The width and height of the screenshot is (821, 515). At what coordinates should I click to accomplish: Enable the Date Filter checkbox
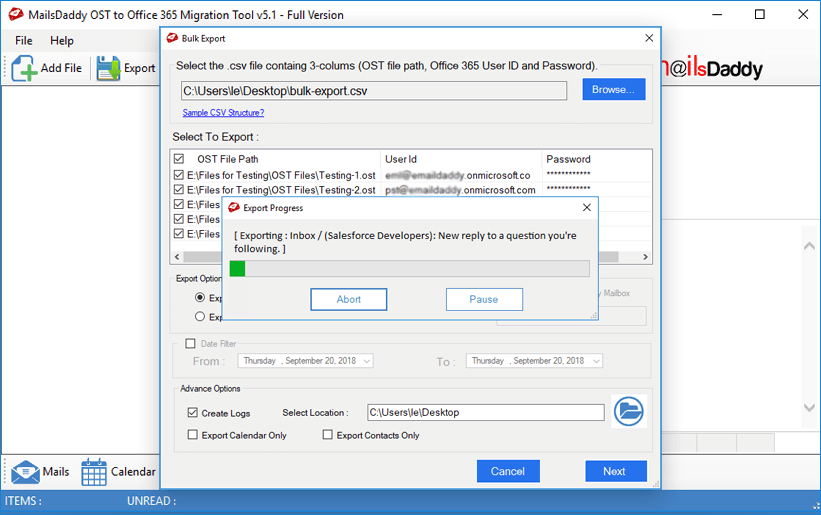click(x=191, y=343)
